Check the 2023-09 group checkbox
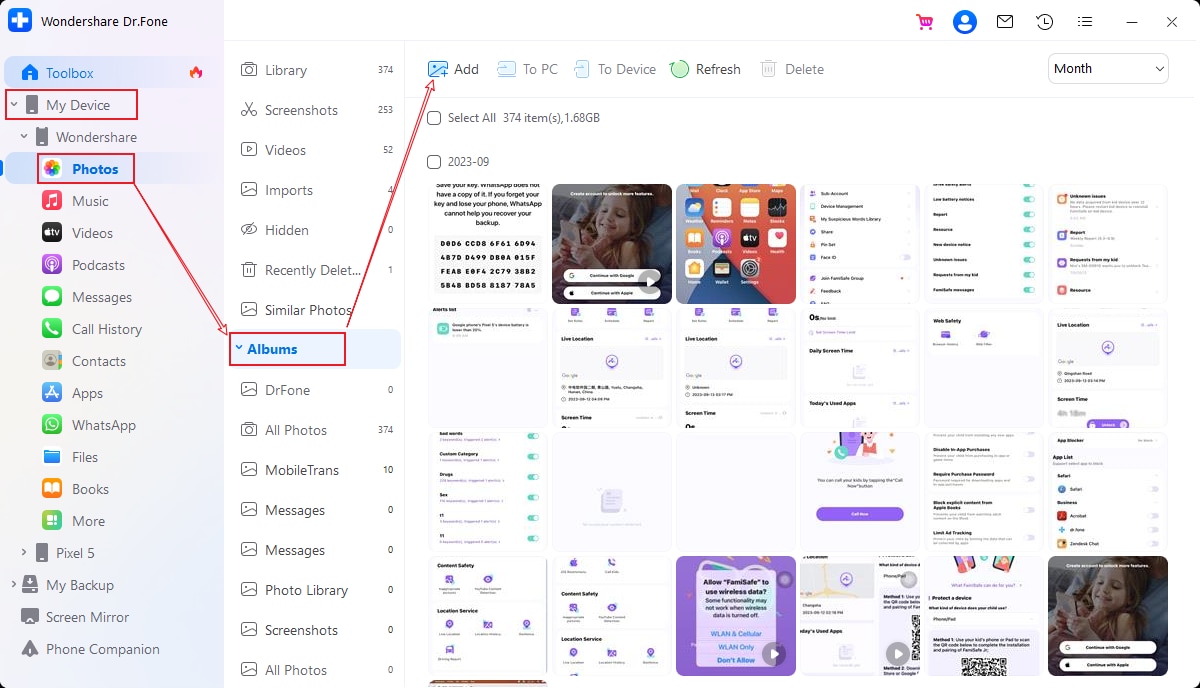Viewport: 1200px width, 688px height. 434,162
